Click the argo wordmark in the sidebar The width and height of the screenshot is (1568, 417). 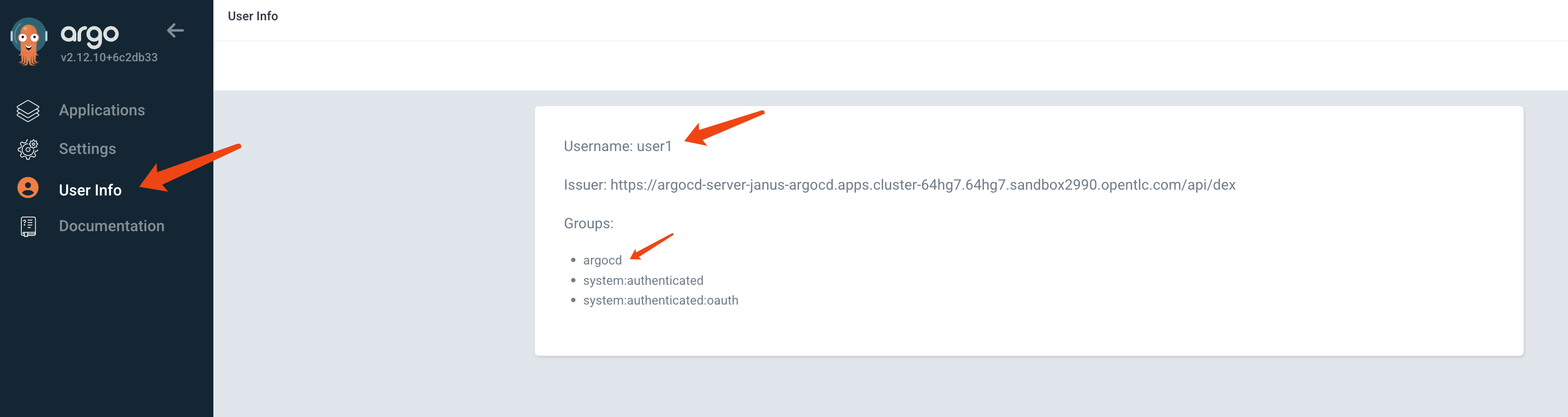(x=89, y=34)
